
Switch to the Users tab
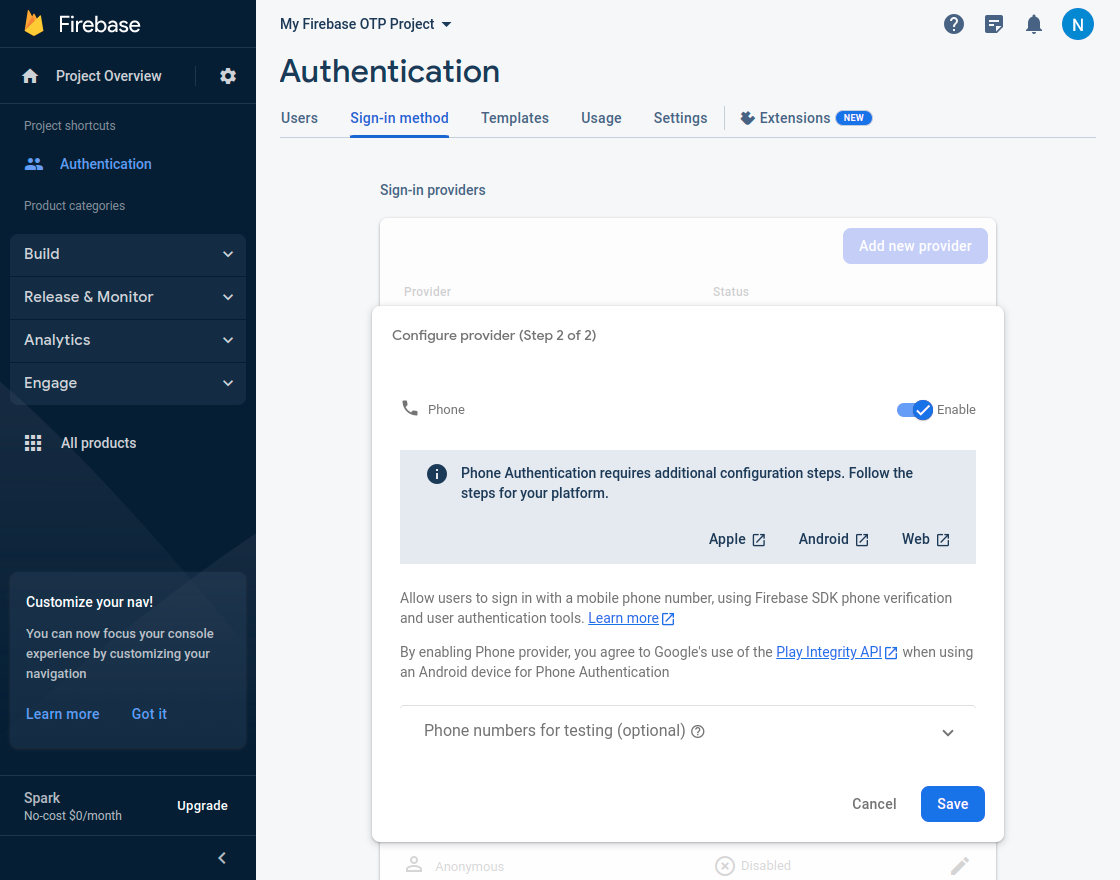click(x=299, y=117)
